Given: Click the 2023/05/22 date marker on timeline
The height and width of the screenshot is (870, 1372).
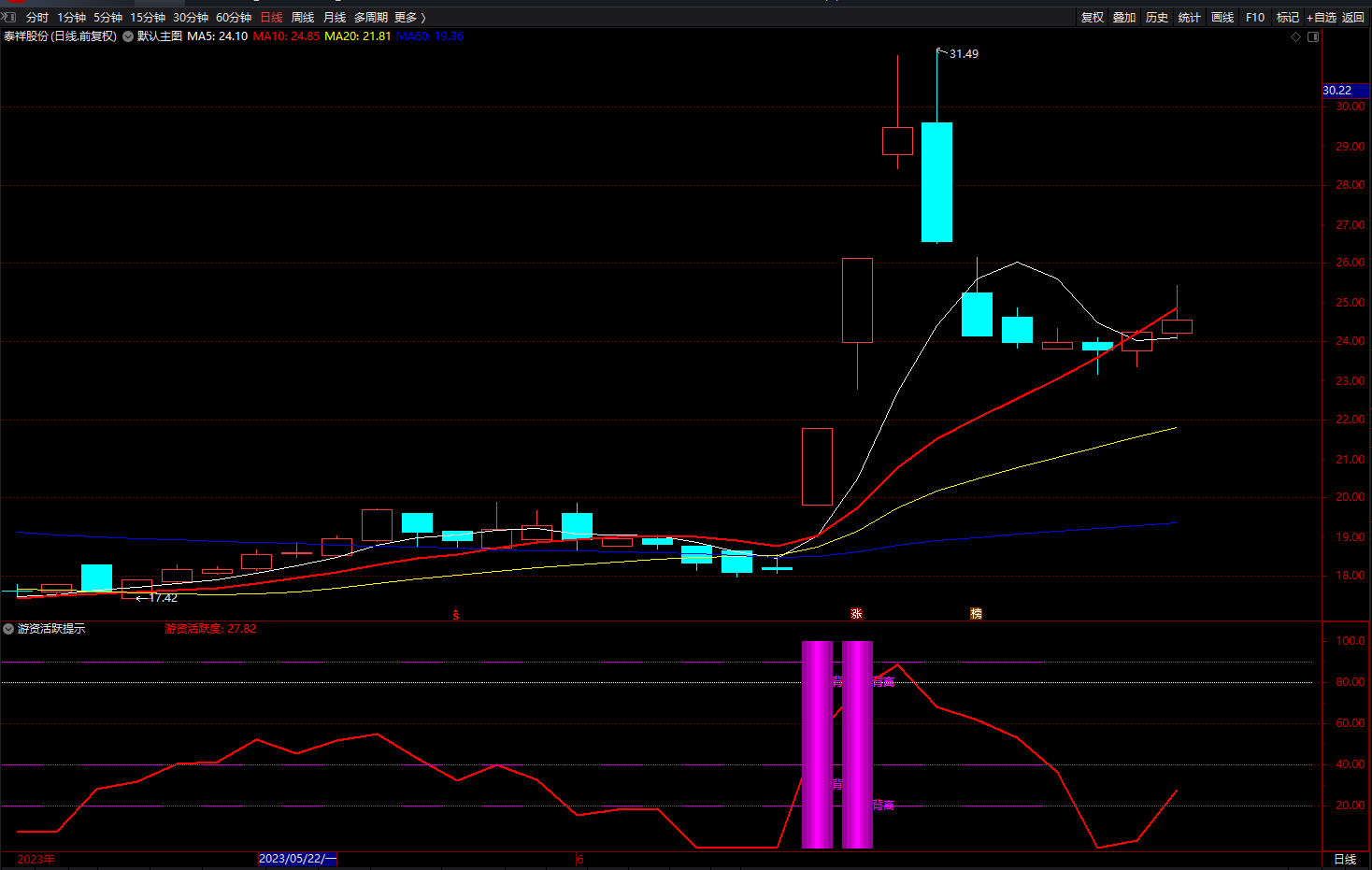Looking at the screenshot, I should (x=297, y=859).
